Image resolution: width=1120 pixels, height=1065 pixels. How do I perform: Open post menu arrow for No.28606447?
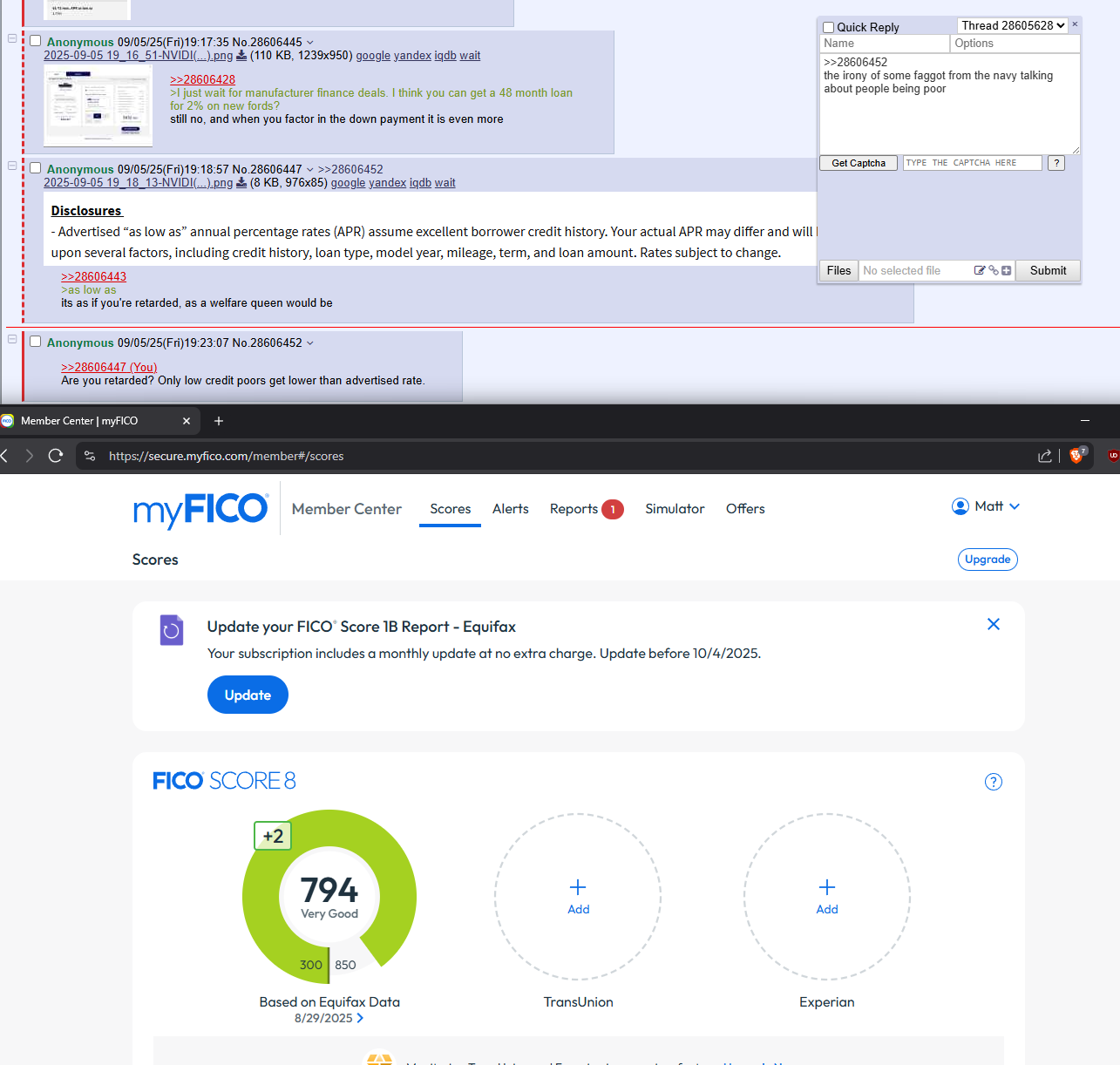click(310, 170)
